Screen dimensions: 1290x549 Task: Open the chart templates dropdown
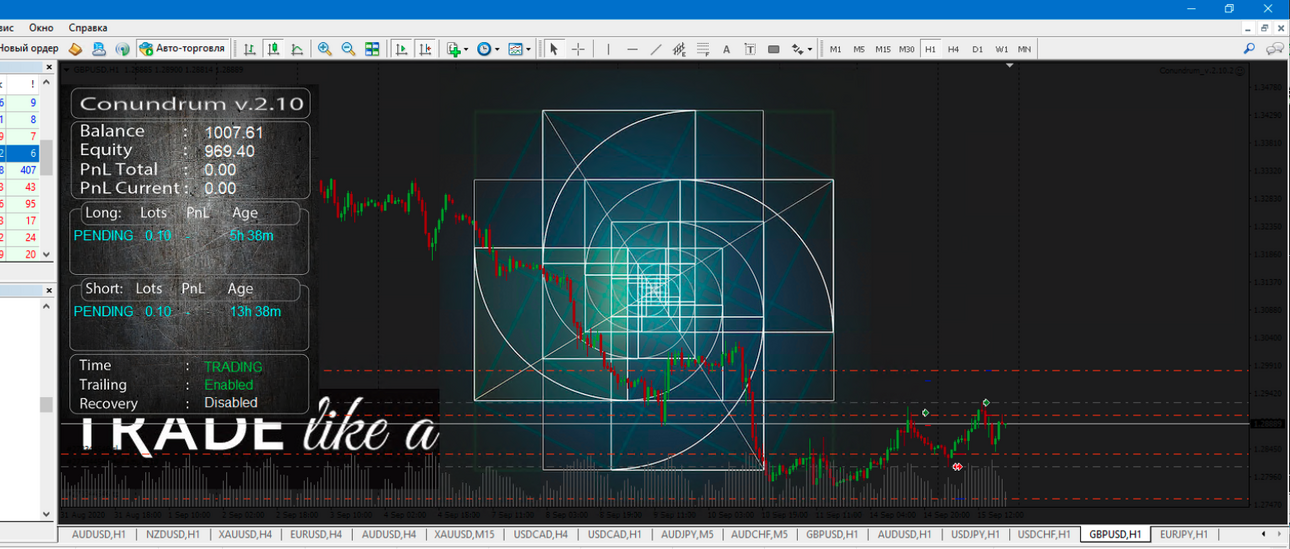click(518, 48)
